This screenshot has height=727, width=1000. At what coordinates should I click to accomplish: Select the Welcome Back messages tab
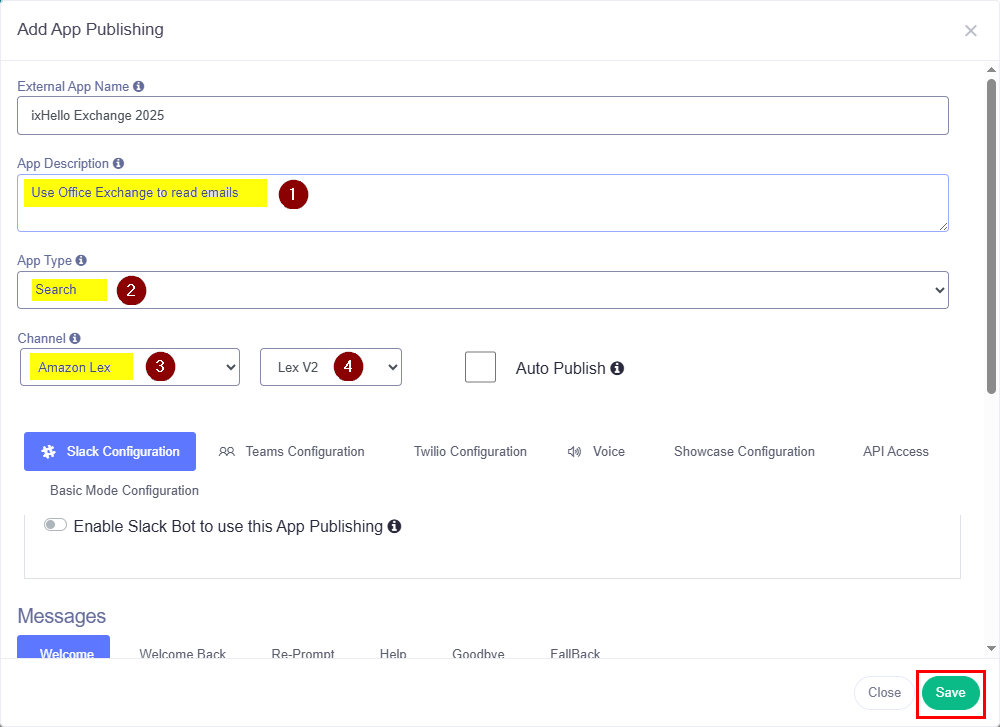point(182,653)
